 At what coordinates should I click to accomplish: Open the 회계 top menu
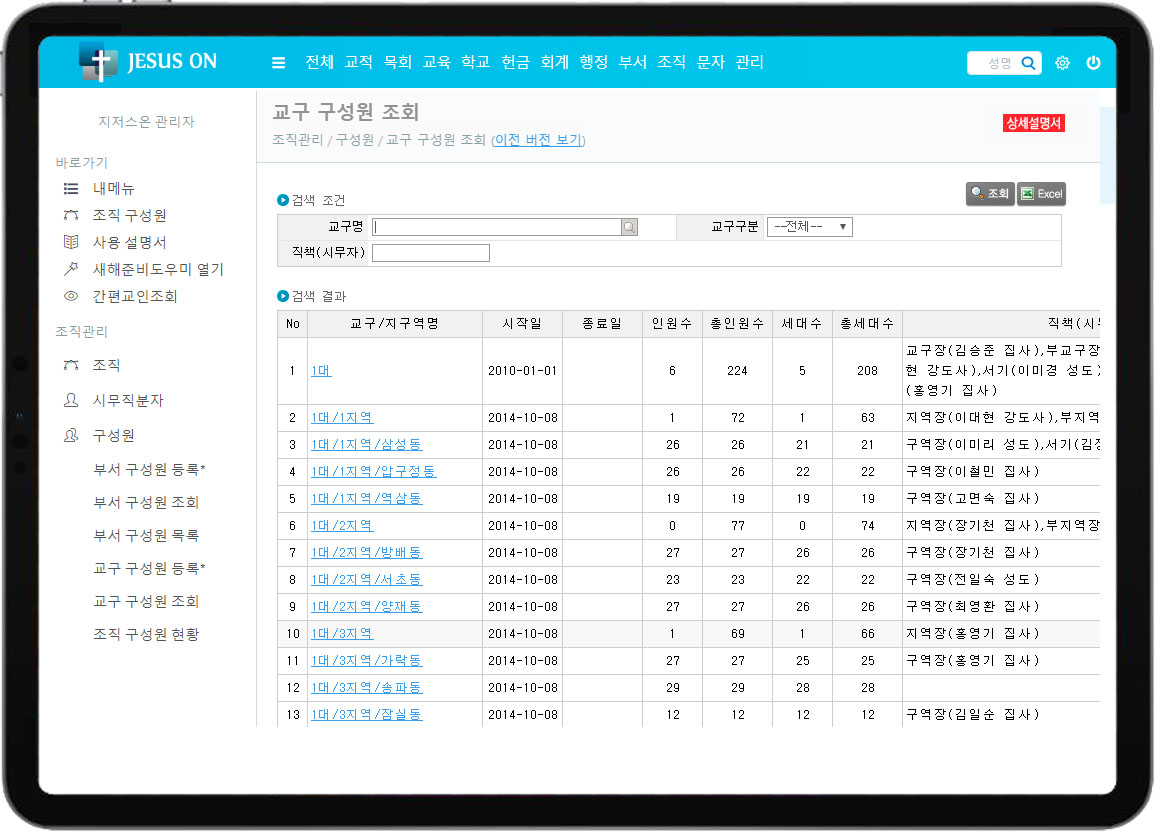pos(554,62)
